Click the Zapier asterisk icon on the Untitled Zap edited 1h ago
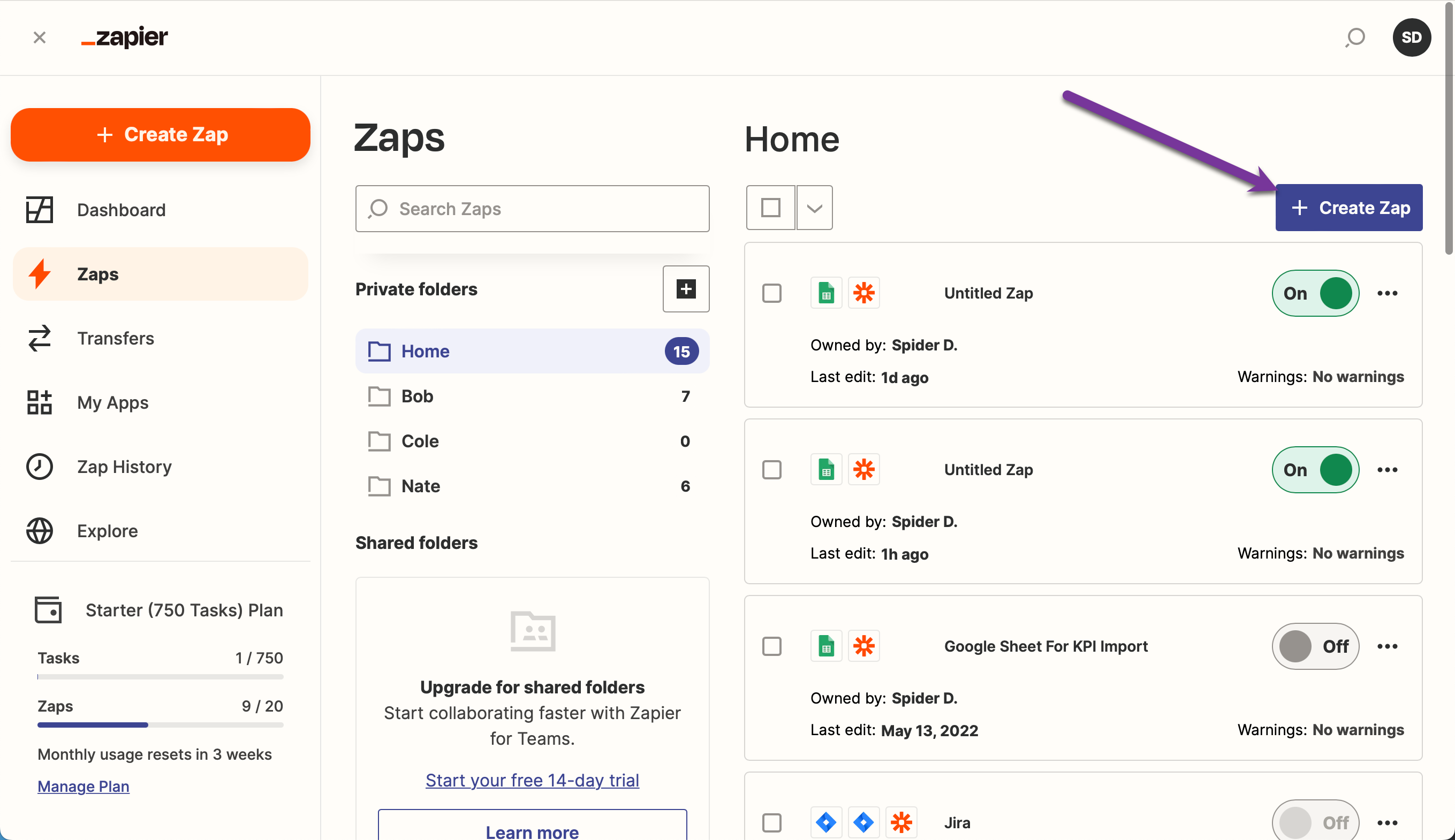The width and height of the screenshot is (1455, 840). (x=863, y=470)
